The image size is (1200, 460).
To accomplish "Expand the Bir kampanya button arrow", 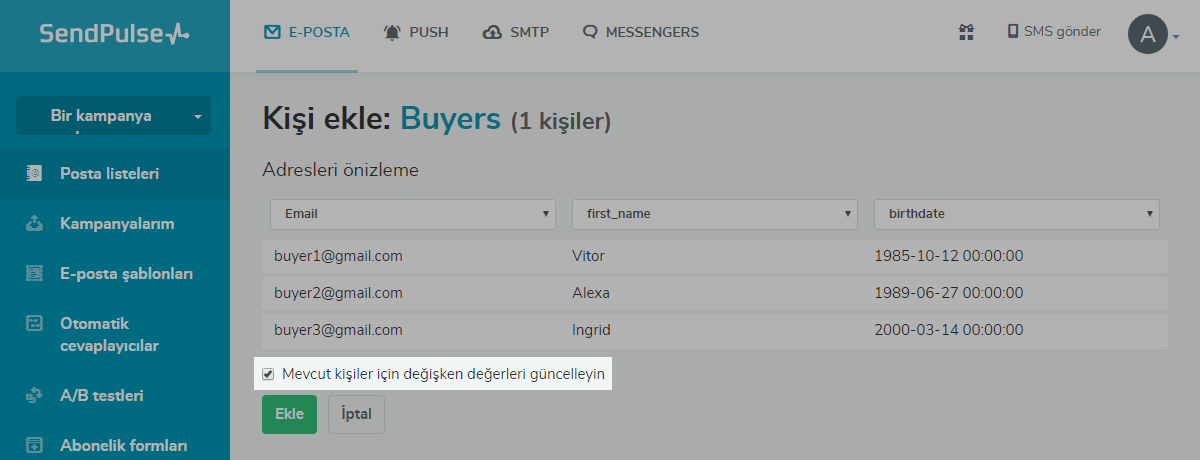I will point(197,116).
